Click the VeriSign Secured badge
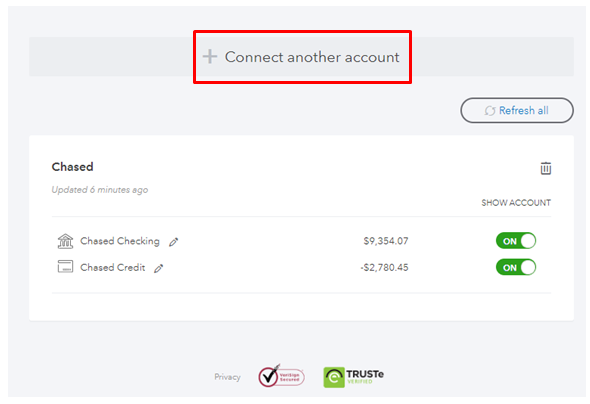The height and width of the screenshot is (404, 590). pyautogui.click(x=281, y=376)
